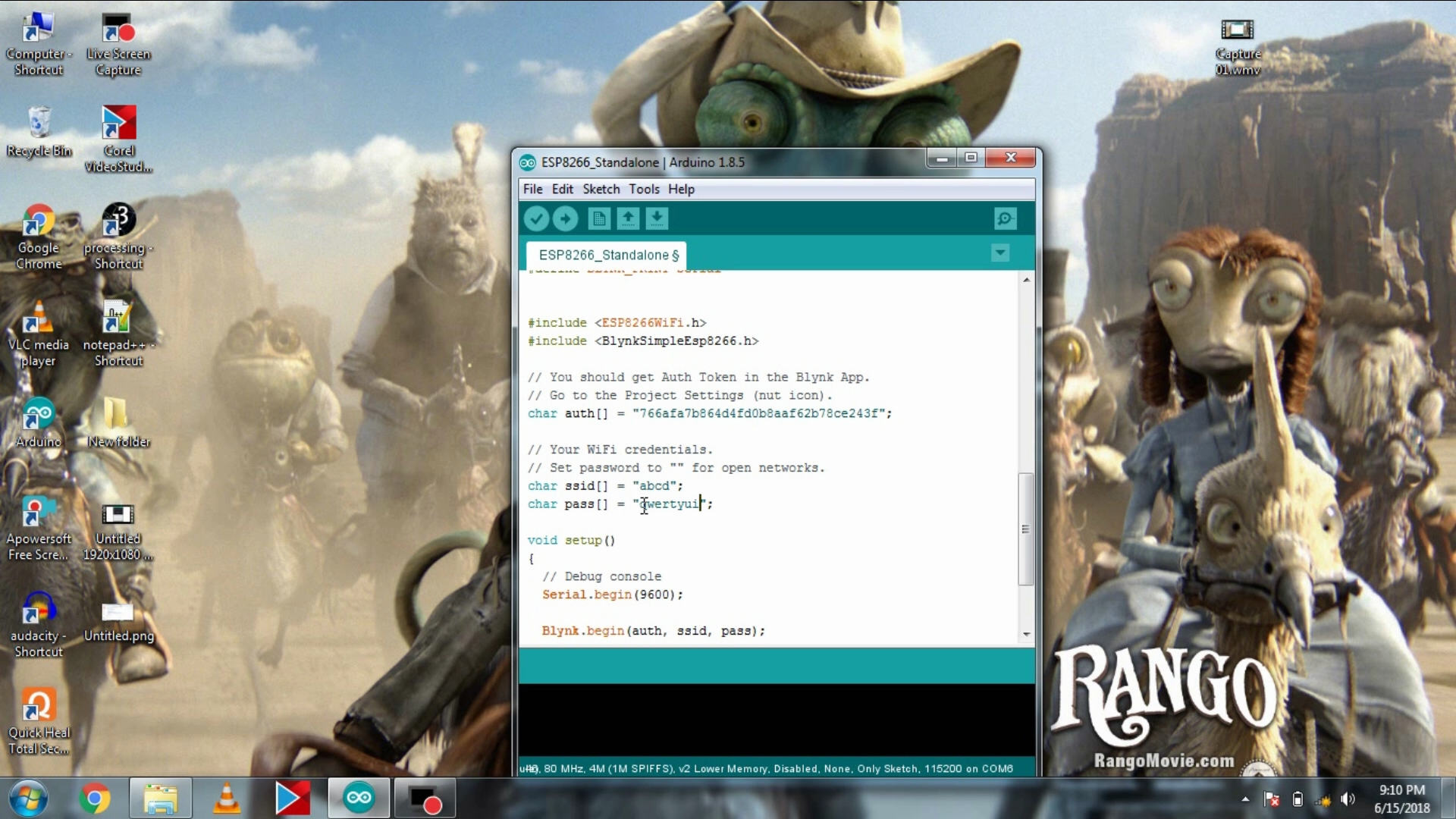Expand the tab options dropdown arrow

[x=1000, y=253]
